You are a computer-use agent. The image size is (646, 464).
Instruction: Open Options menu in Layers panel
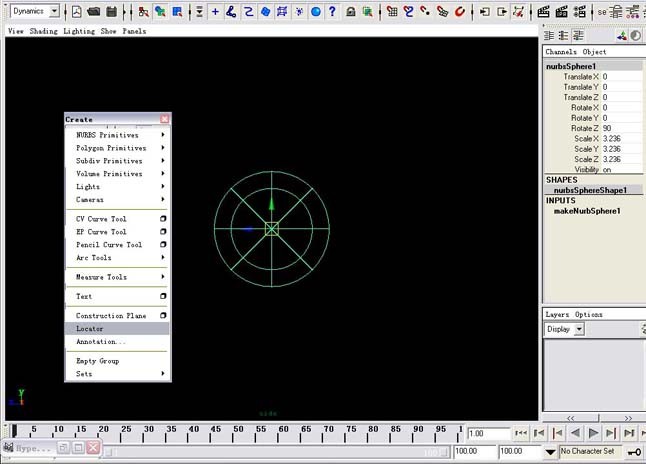(589, 314)
